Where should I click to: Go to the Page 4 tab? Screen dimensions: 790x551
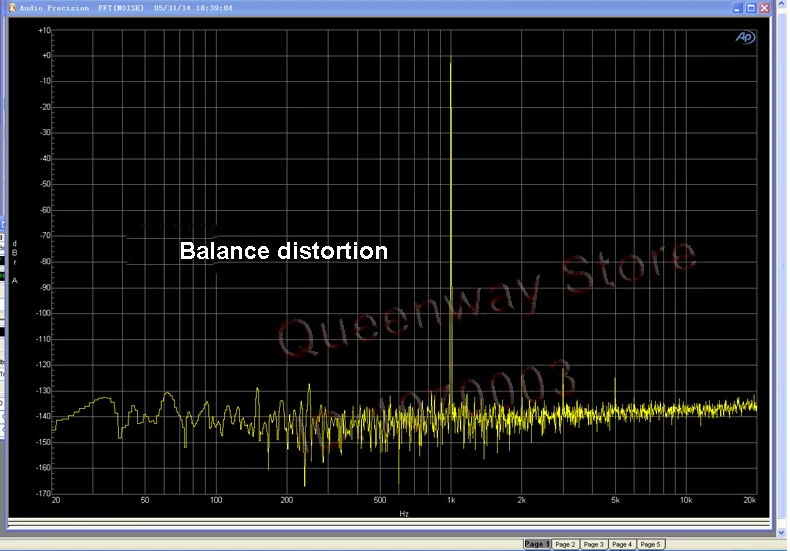tap(622, 544)
